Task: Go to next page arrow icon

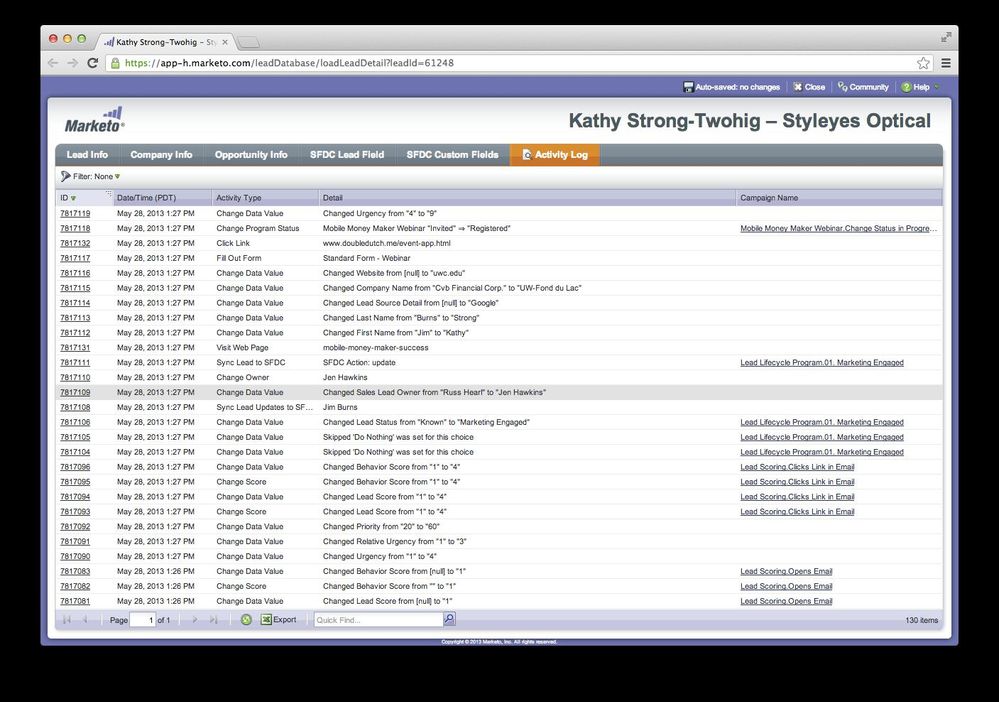Action: (x=194, y=620)
